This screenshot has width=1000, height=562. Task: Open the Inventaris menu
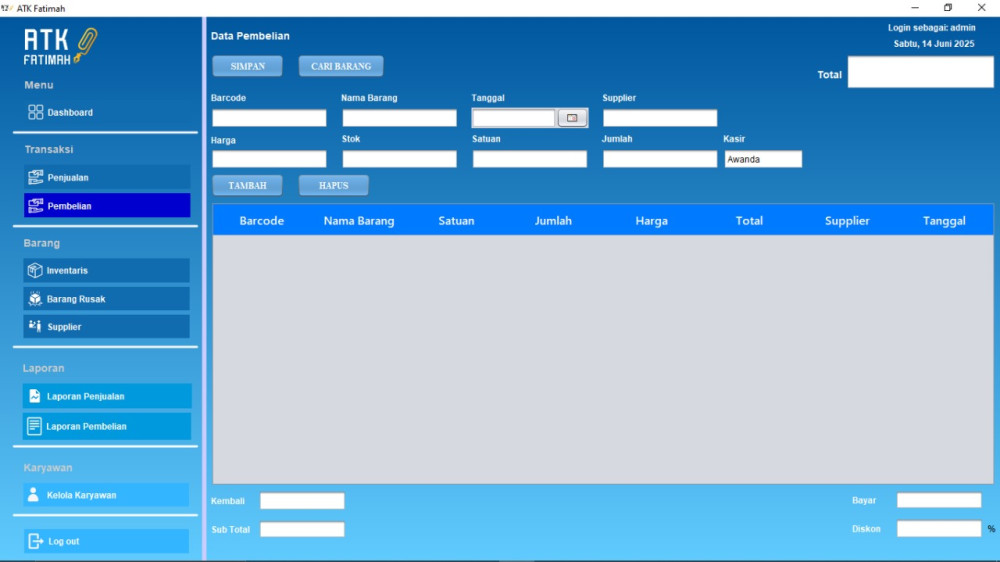(107, 270)
